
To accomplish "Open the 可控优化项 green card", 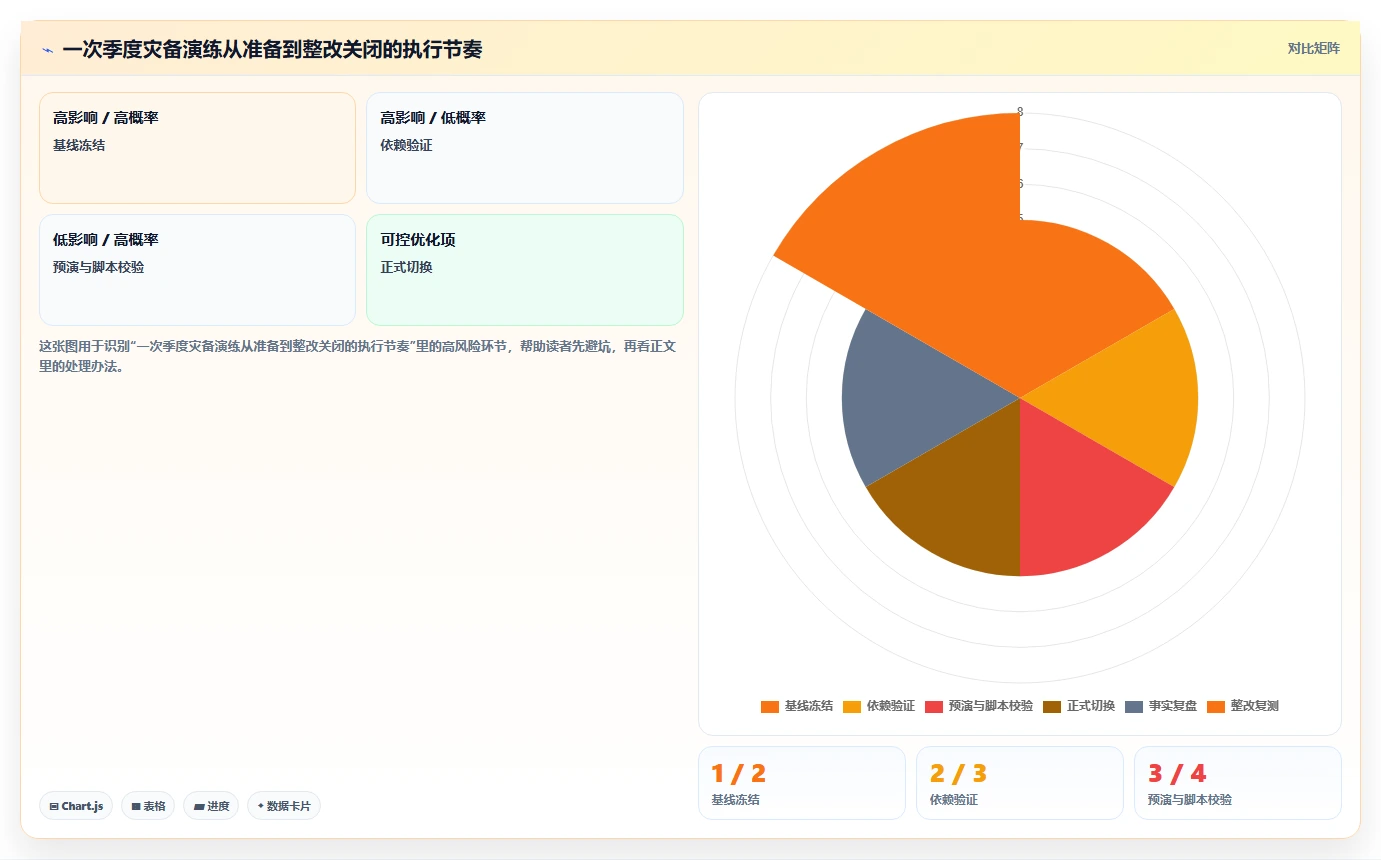I will click(525, 270).
